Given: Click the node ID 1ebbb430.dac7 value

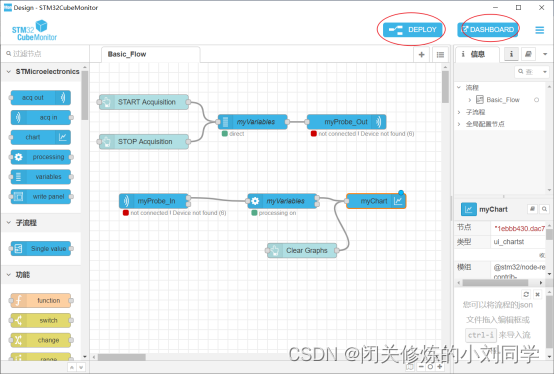Looking at the screenshot, I should 519,228.
